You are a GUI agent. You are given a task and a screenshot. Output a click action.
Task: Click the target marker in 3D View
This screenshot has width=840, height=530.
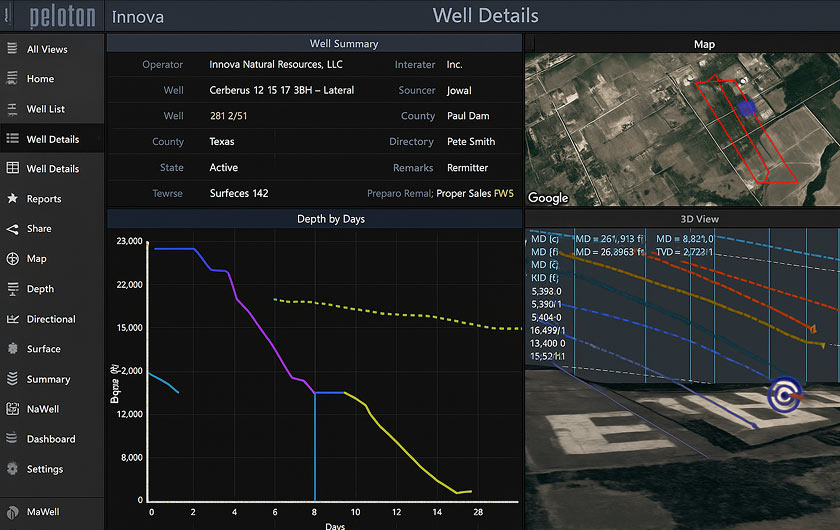(785, 396)
